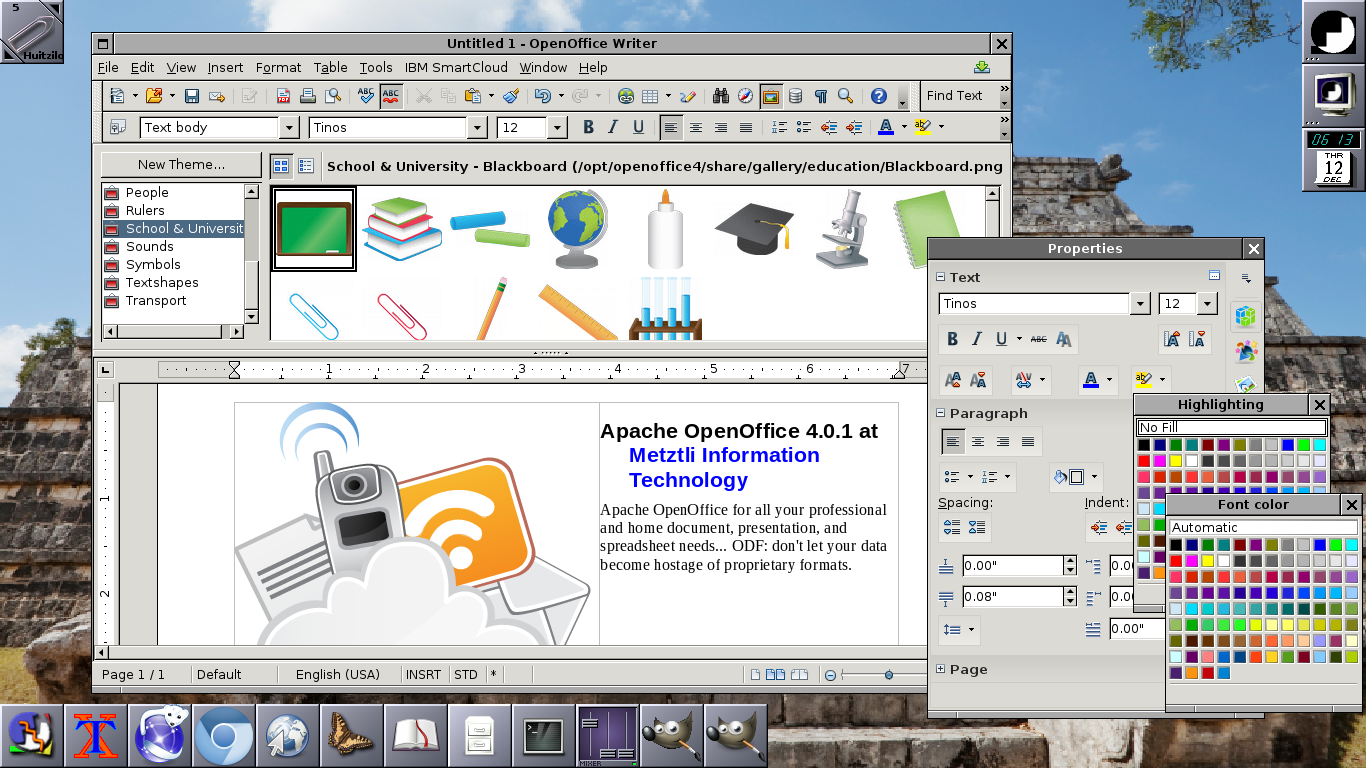This screenshot has height=768, width=1366.
Task: Open the Window menu
Action: click(x=543, y=67)
